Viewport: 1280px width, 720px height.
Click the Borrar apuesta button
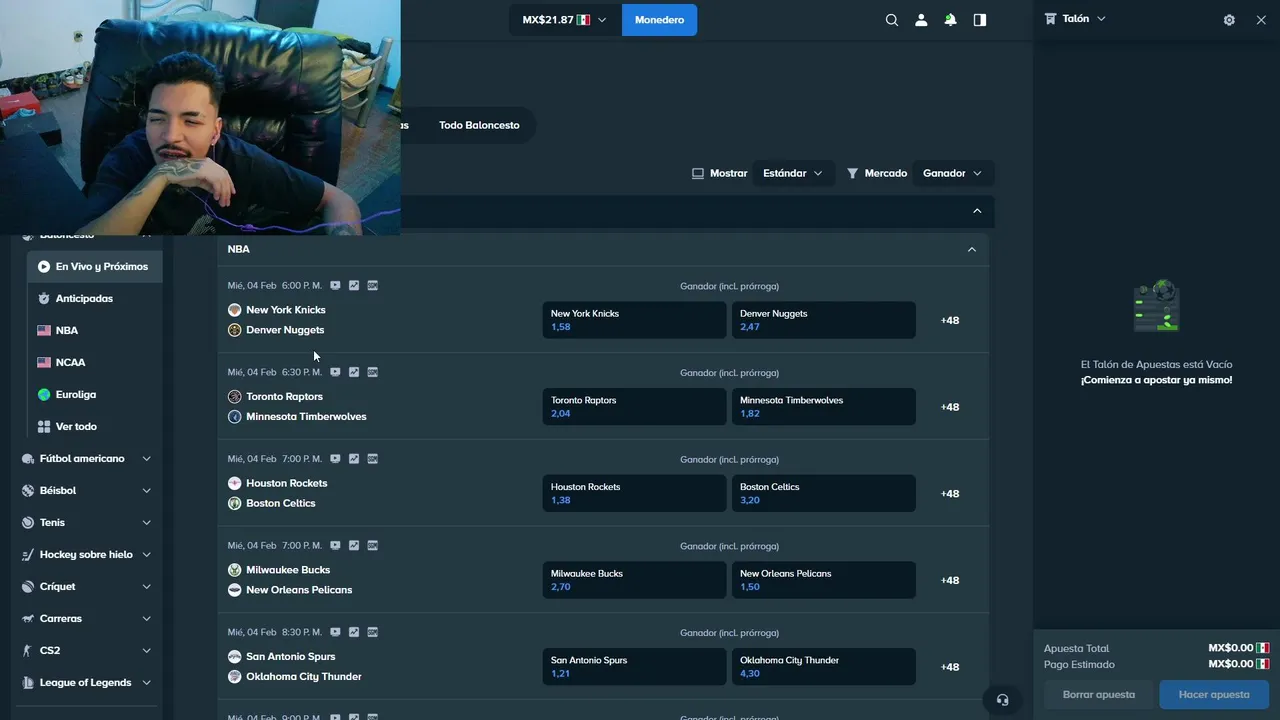(x=1099, y=695)
